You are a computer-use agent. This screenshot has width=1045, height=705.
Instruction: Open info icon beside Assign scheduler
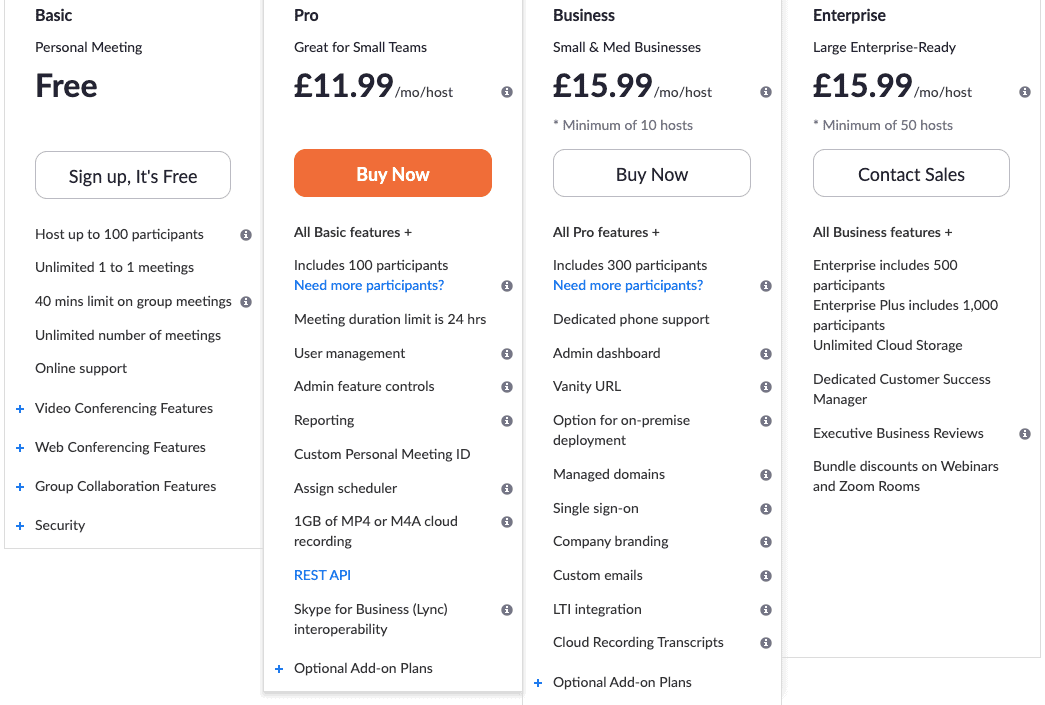coord(507,489)
